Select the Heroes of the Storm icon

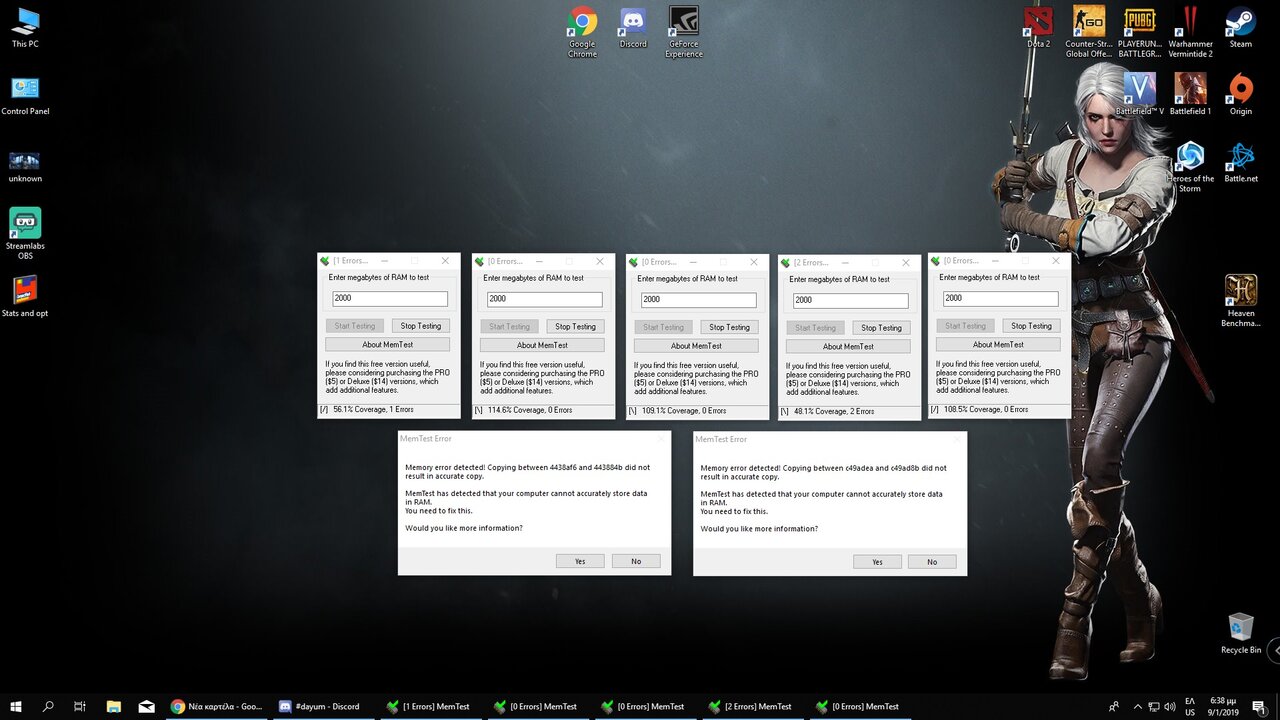[x=1190, y=166]
